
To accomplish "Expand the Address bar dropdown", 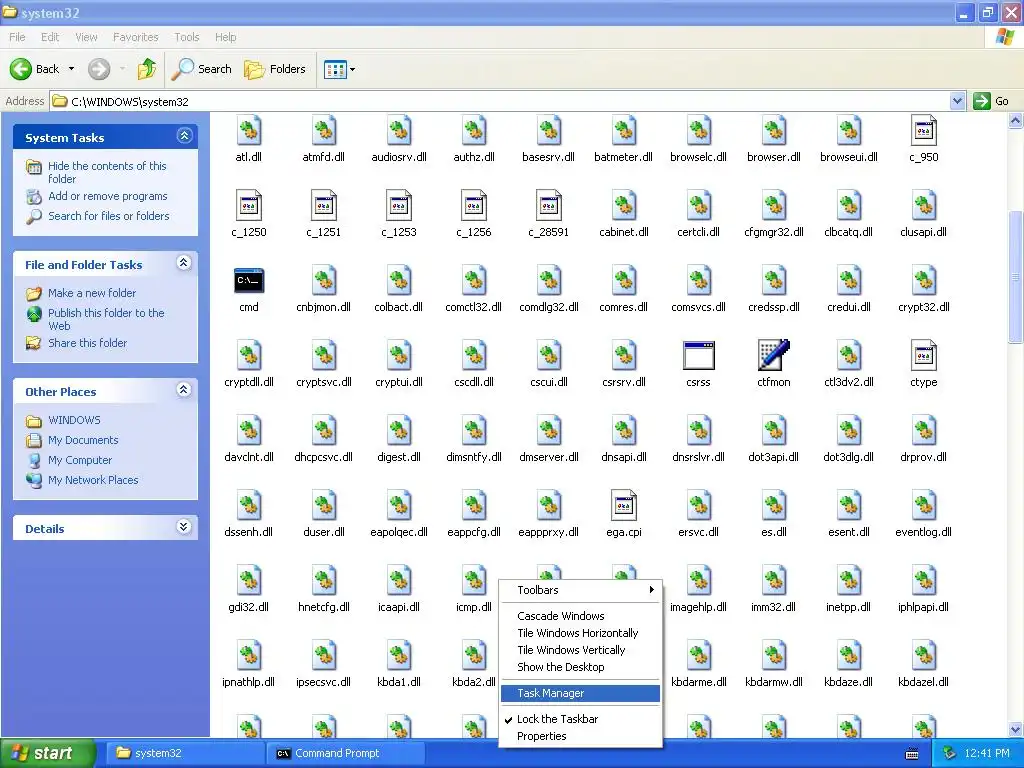I will [x=957, y=101].
